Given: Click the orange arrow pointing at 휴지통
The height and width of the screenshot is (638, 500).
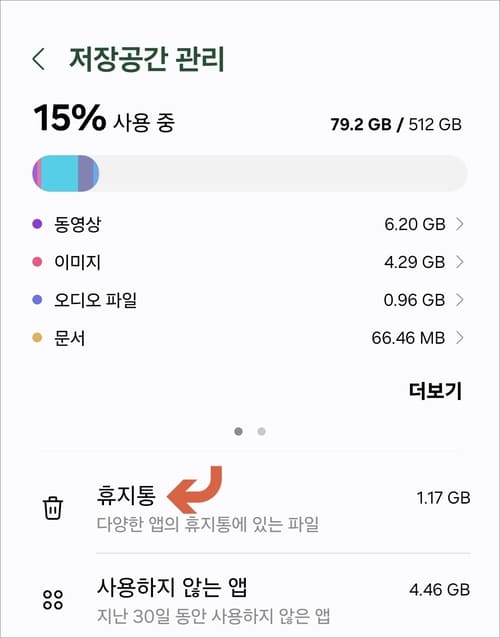Looking at the screenshot, I should [x=194, y=489].
